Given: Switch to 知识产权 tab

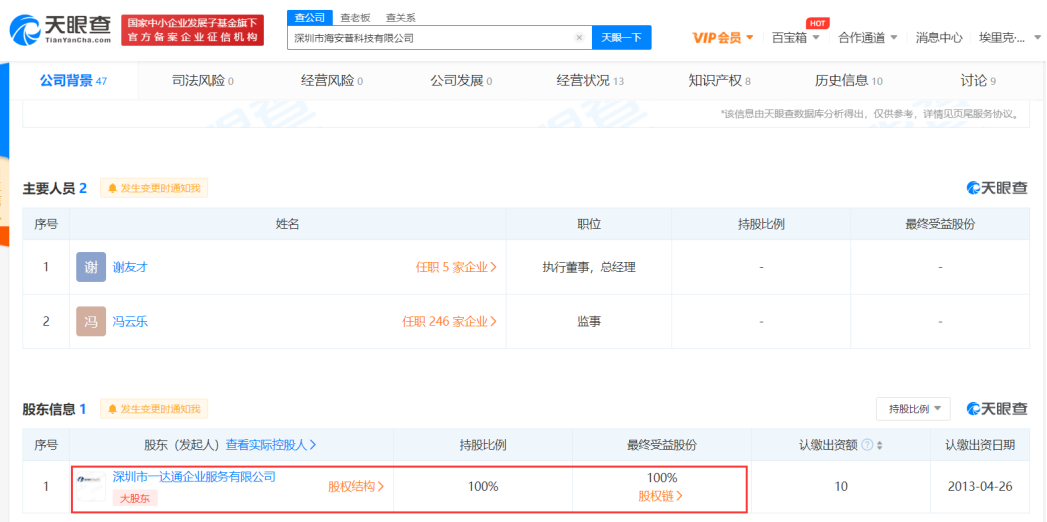Looking at the screenshot, I should pos(719,81).
